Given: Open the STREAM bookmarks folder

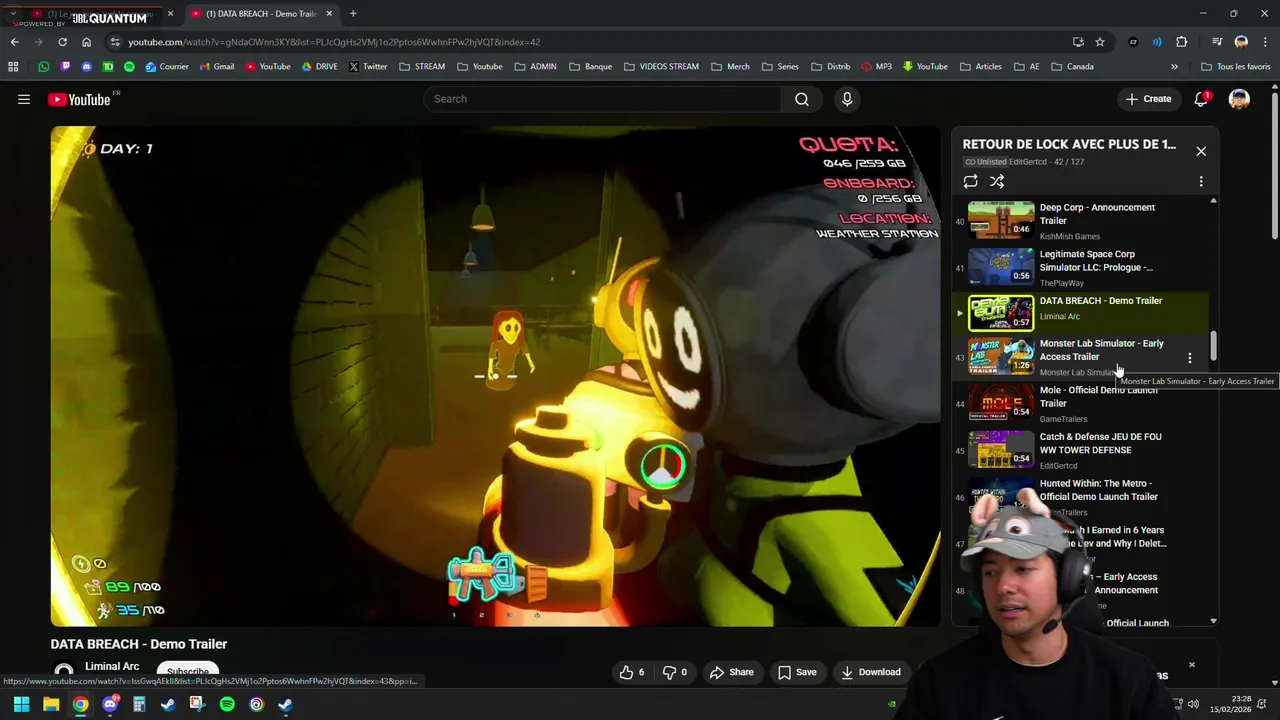Looking at the screenshot, I should click(x=422, y=67).
